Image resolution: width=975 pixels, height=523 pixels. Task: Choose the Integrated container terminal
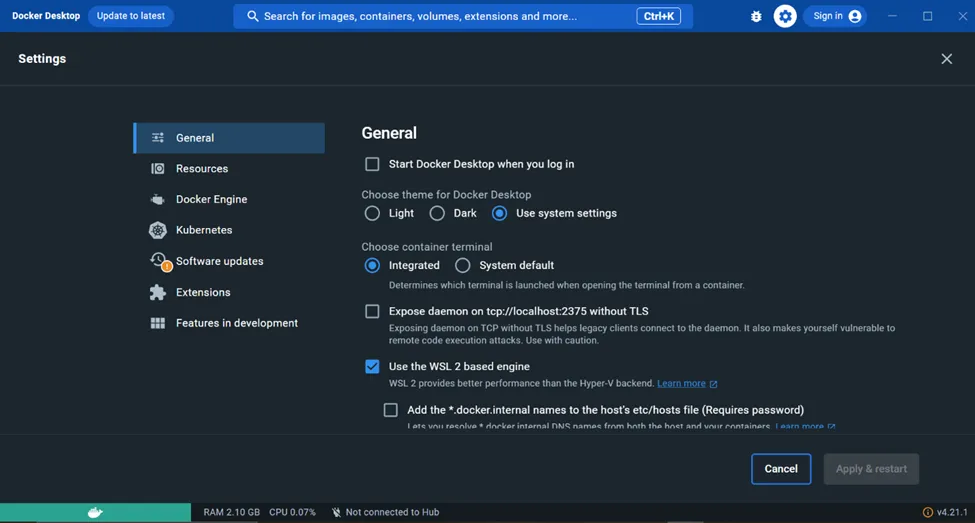click(x=372, y=266)
